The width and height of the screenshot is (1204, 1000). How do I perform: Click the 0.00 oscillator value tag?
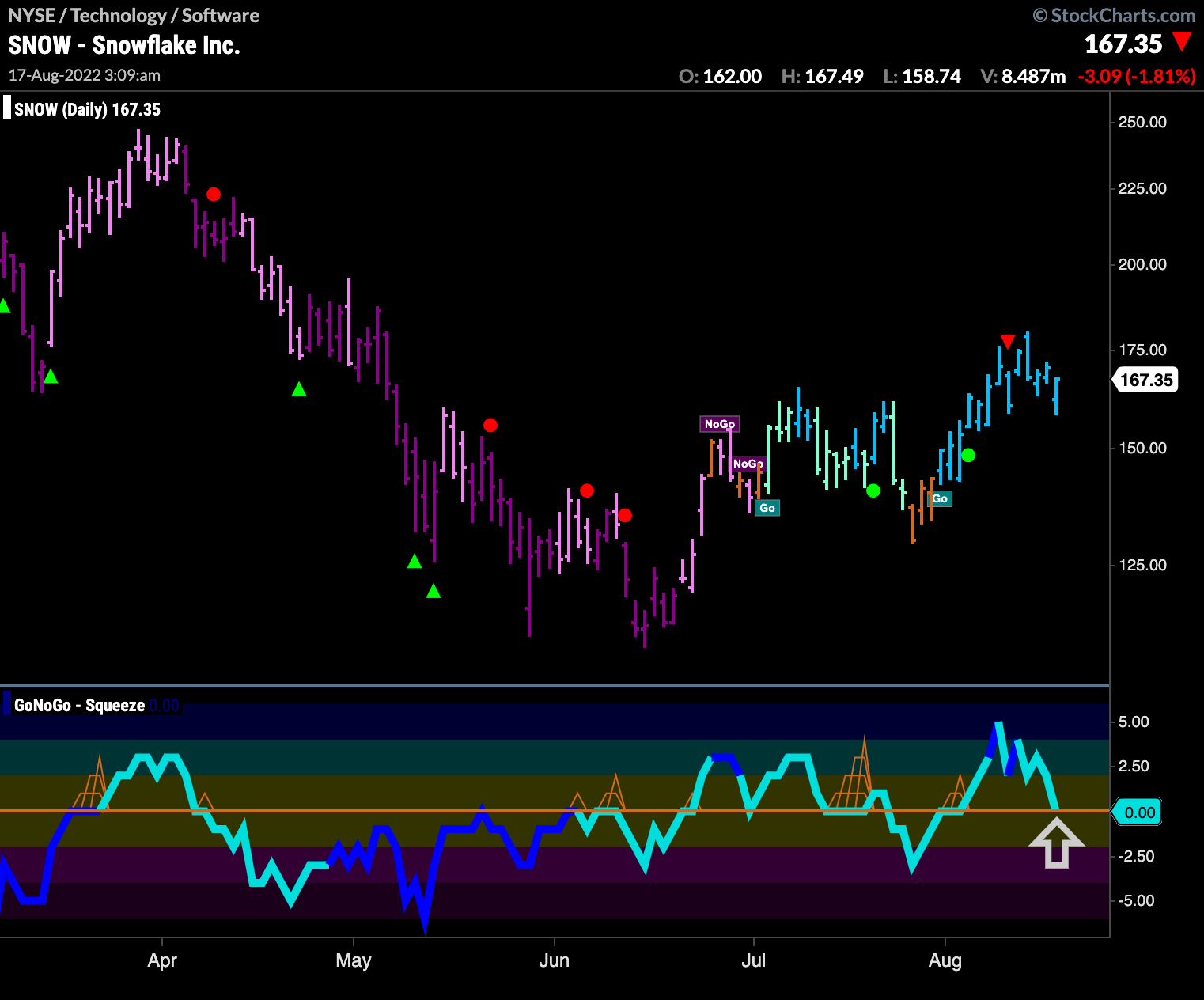click(x=1138, y=812)
